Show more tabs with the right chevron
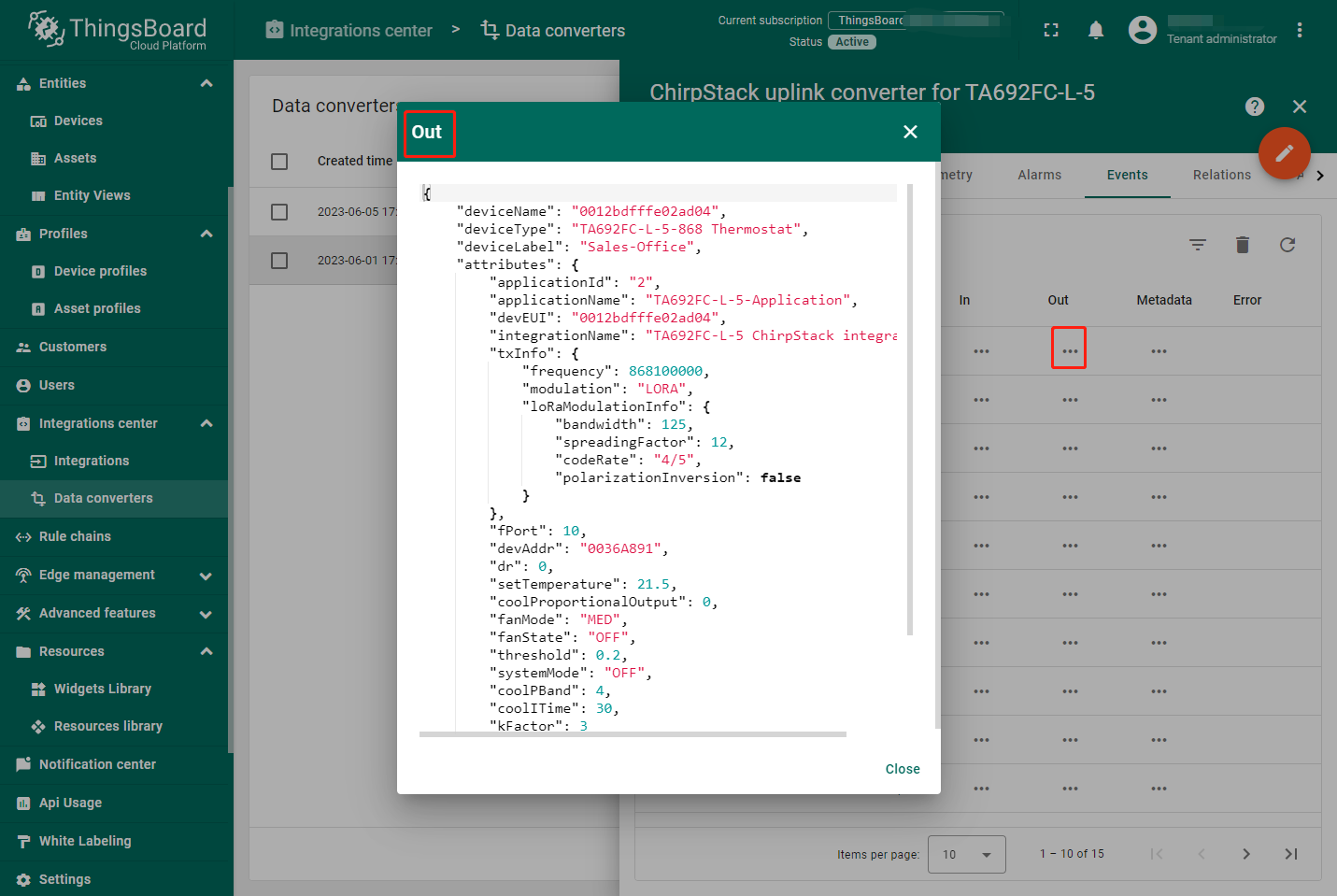The height and width of the screenshot is (896, 1337). (x=1320, y=176)
